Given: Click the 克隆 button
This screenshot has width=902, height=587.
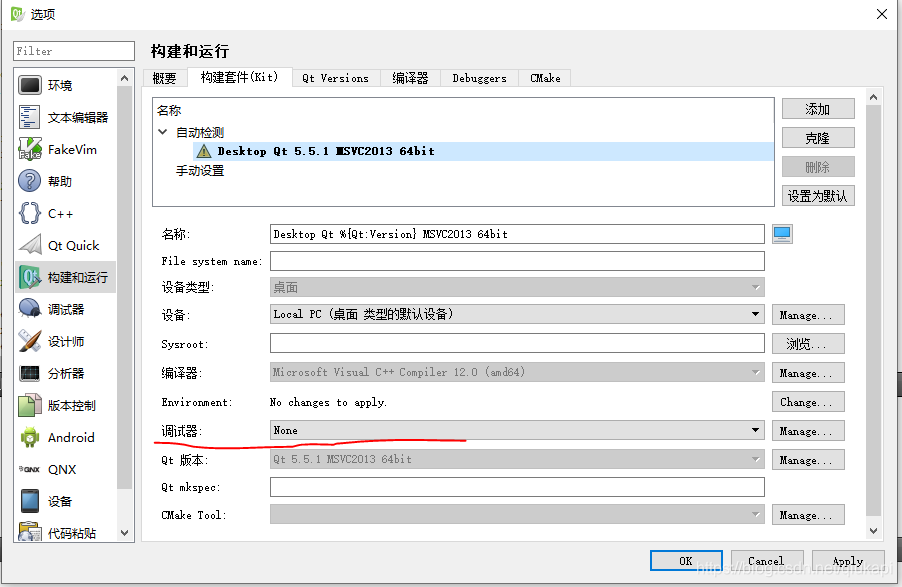Looking at the screenshot, I should 818,138.
